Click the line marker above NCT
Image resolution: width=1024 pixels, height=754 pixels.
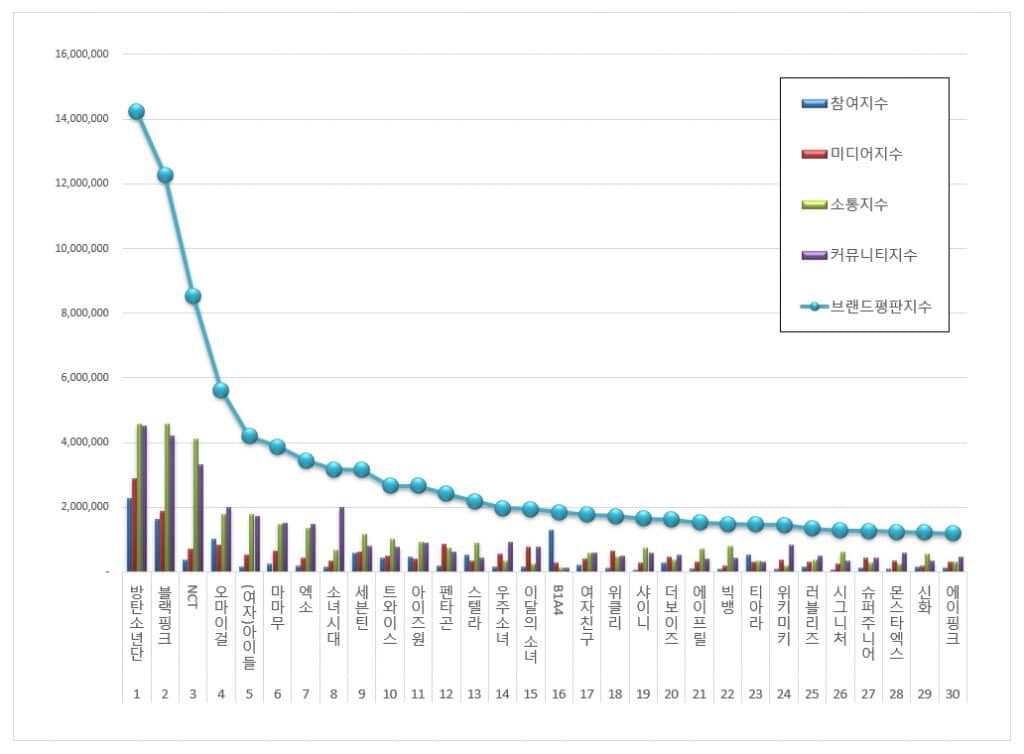pos(193,296)
